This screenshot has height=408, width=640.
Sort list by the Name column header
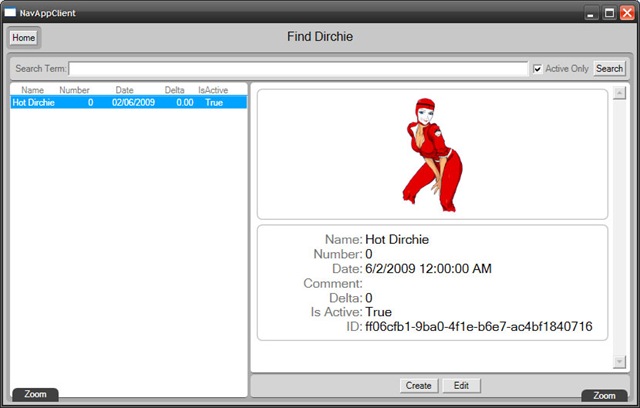(32, 90)
